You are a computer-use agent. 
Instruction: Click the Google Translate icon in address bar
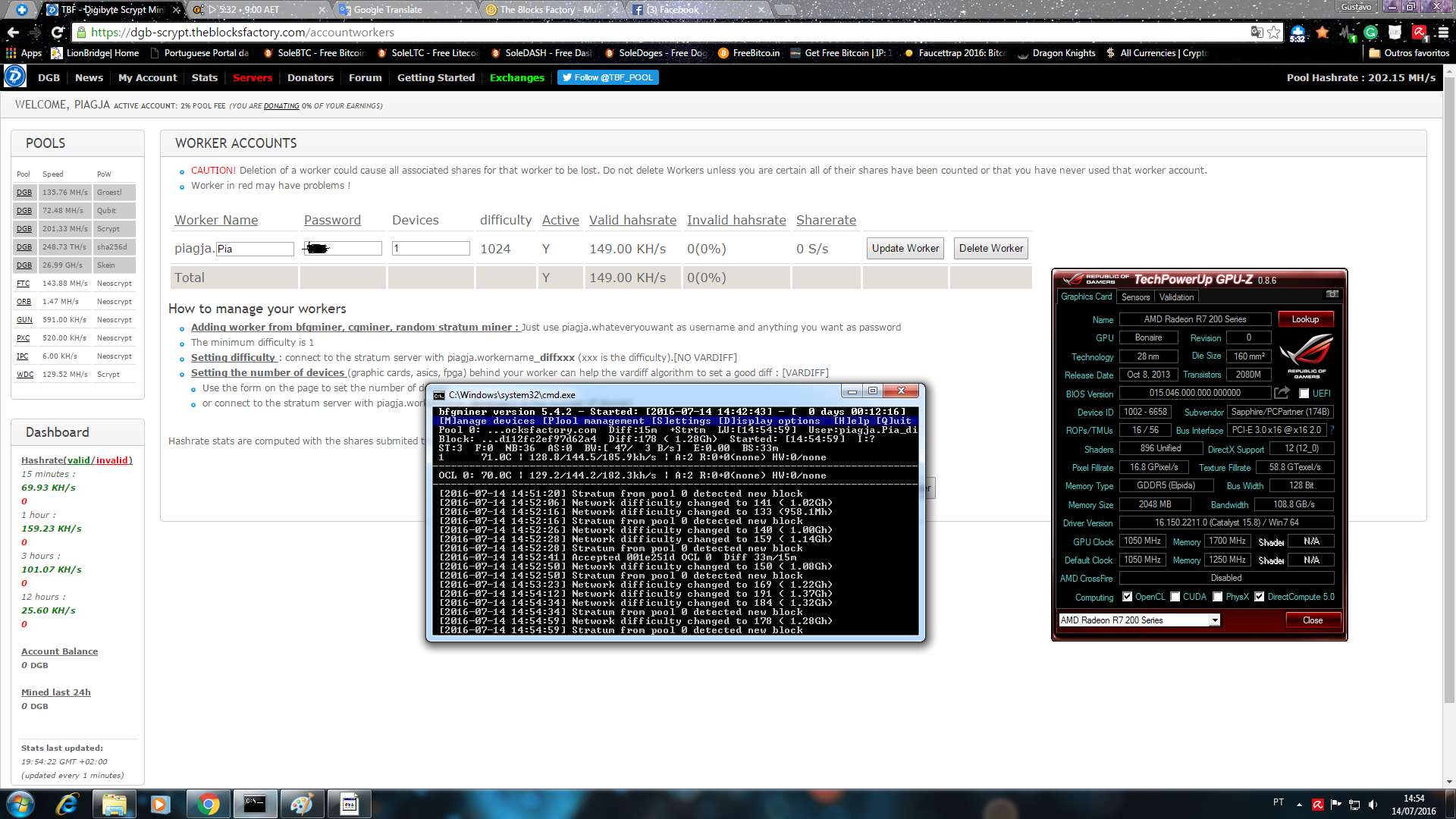coord(1257,33)
